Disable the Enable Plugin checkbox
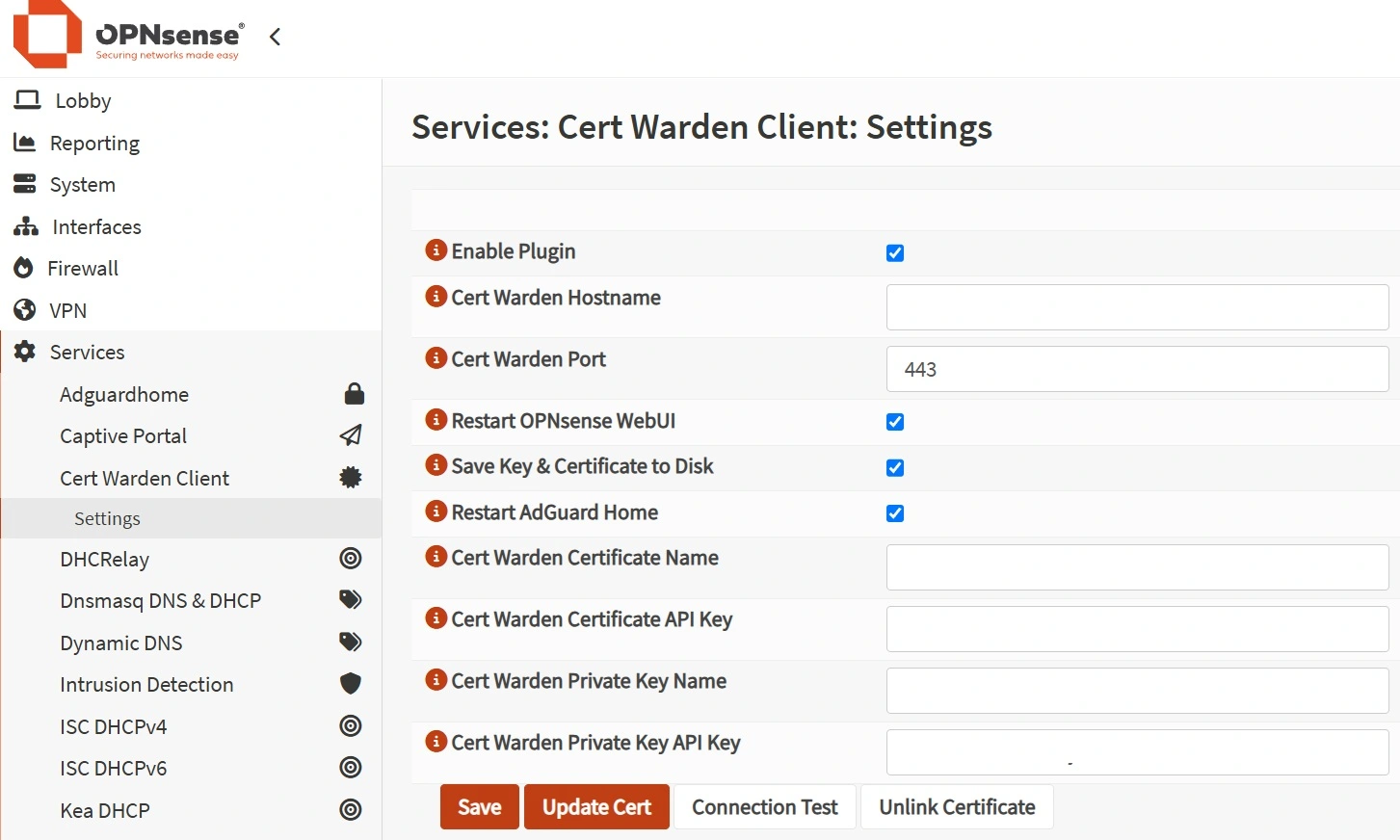This screenshot has width=1400, height=840. [895, 252]
